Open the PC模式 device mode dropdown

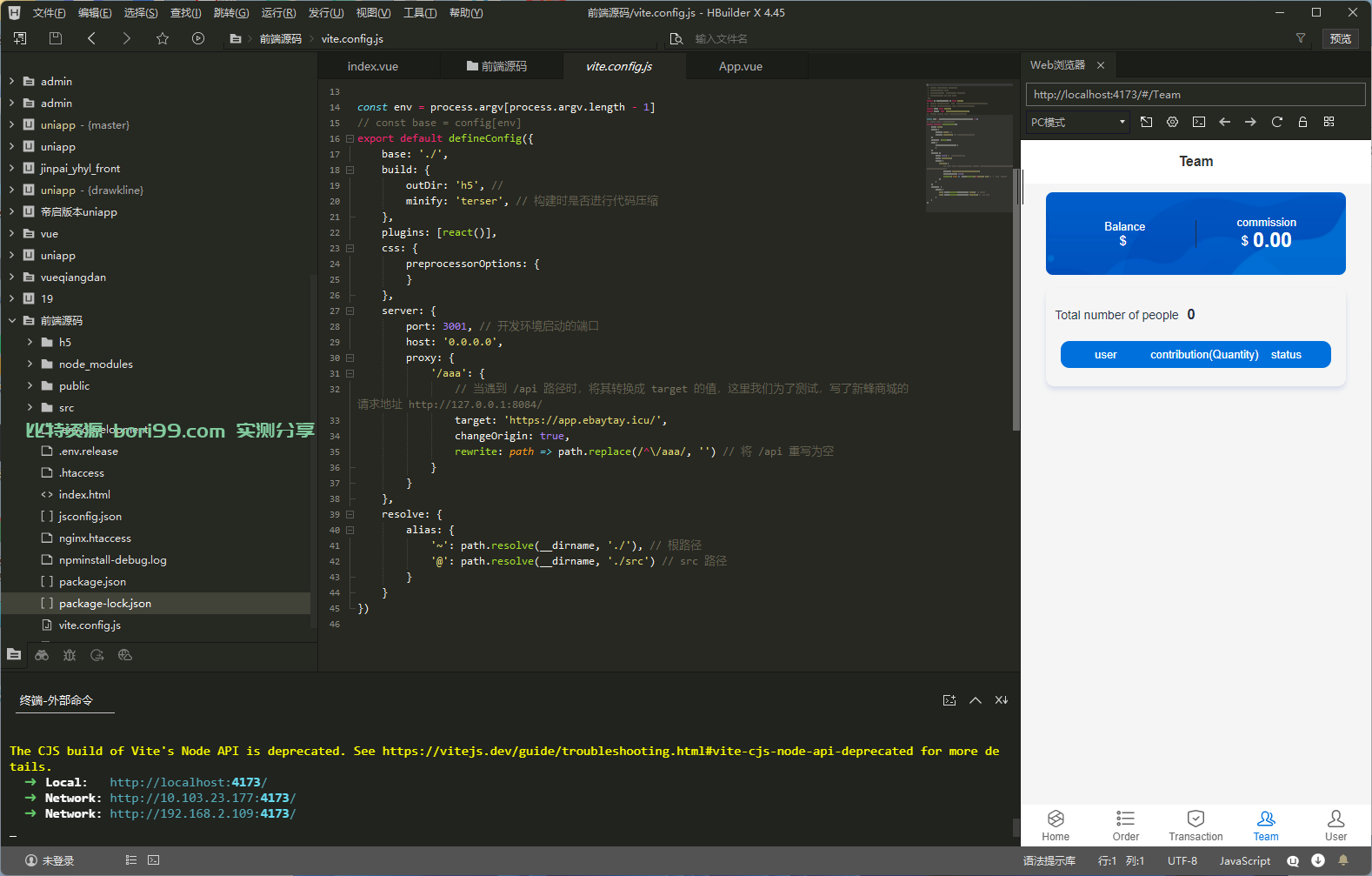click(x=1077, y=122)
